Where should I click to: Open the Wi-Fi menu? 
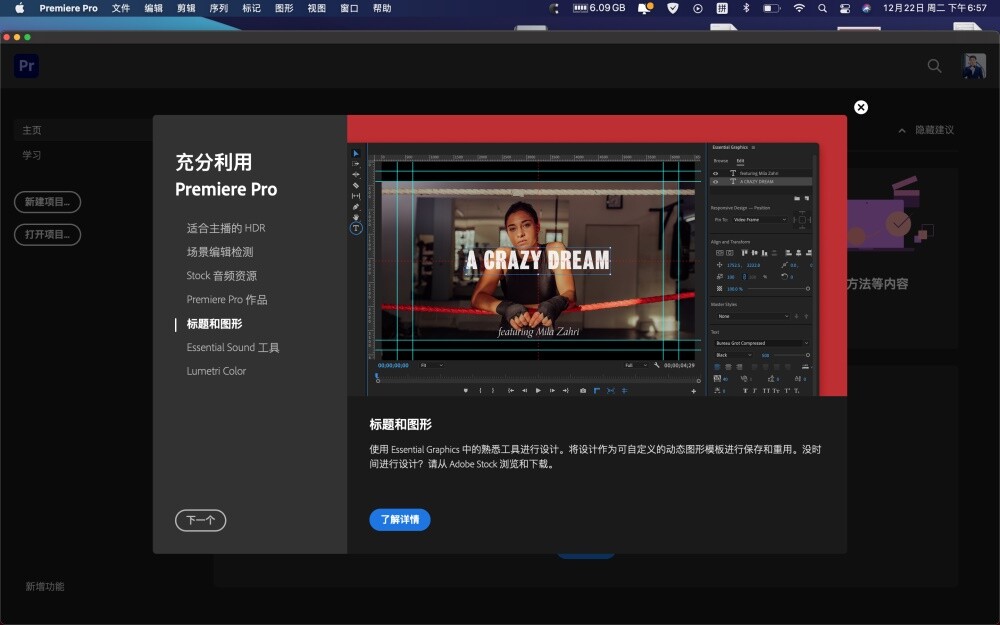798,8
